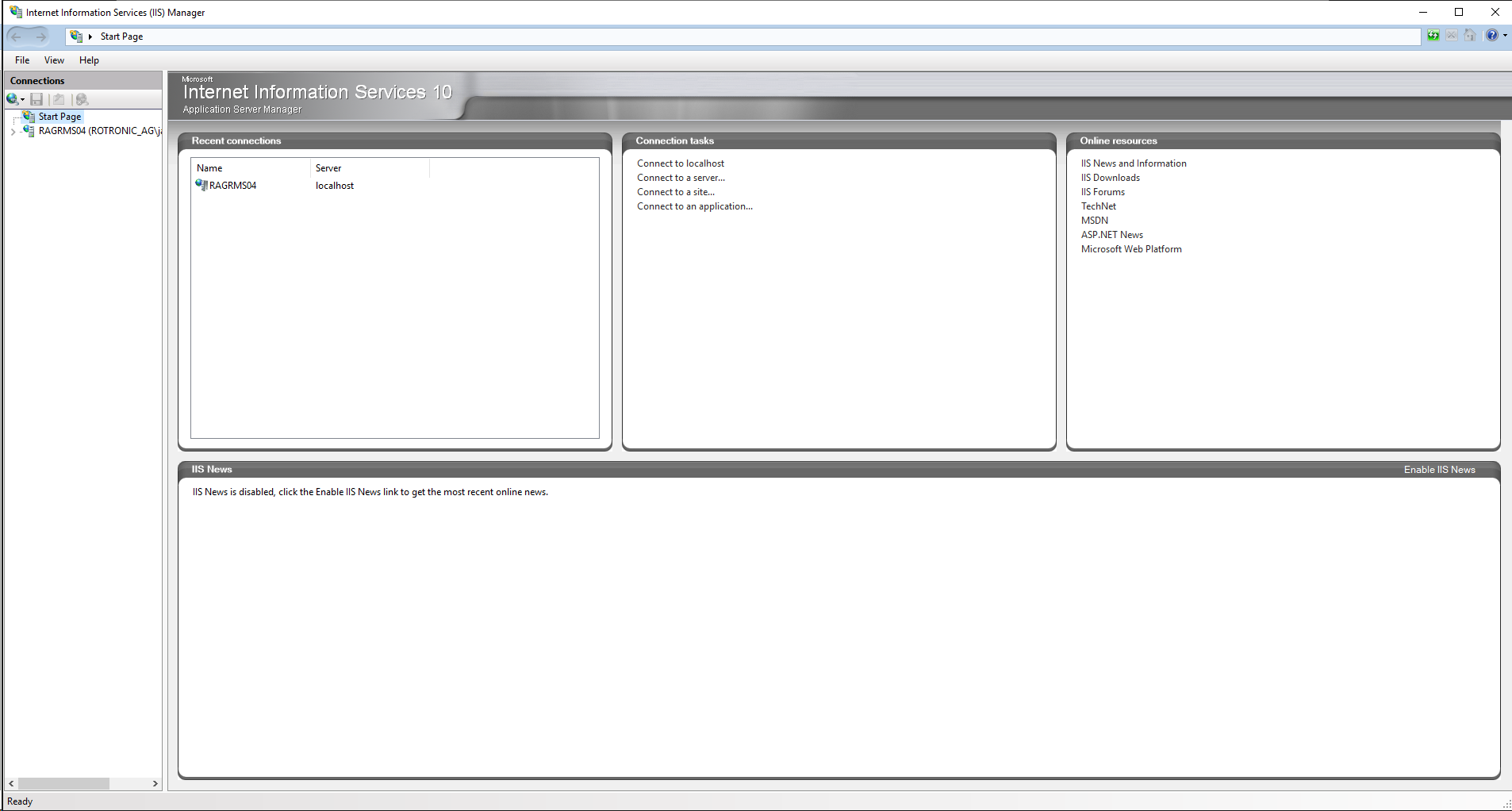Viewport: 1512px width, 811px height.
Task: Expand the RAGRMS04 server node chevron
Action: [x=13, y=132]
